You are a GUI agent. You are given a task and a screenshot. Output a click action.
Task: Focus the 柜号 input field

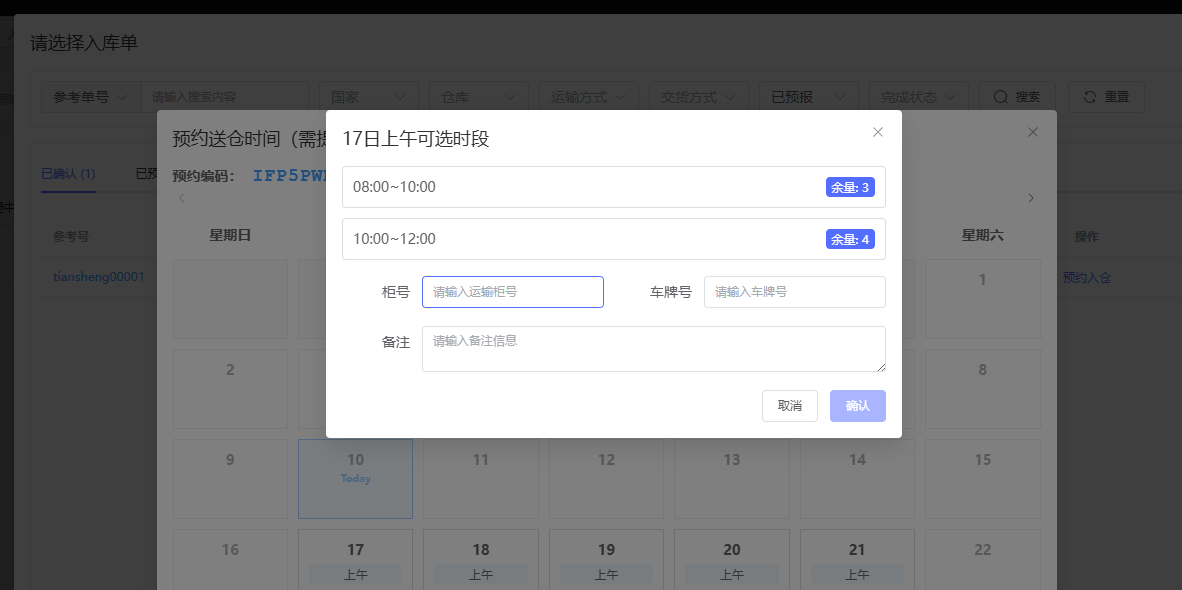pos(512,292)
